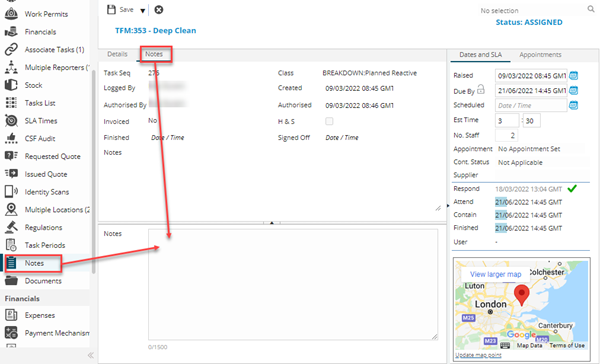Click the Associate Tasks link icon
The image size is (600, 364).
coord(11,49)
